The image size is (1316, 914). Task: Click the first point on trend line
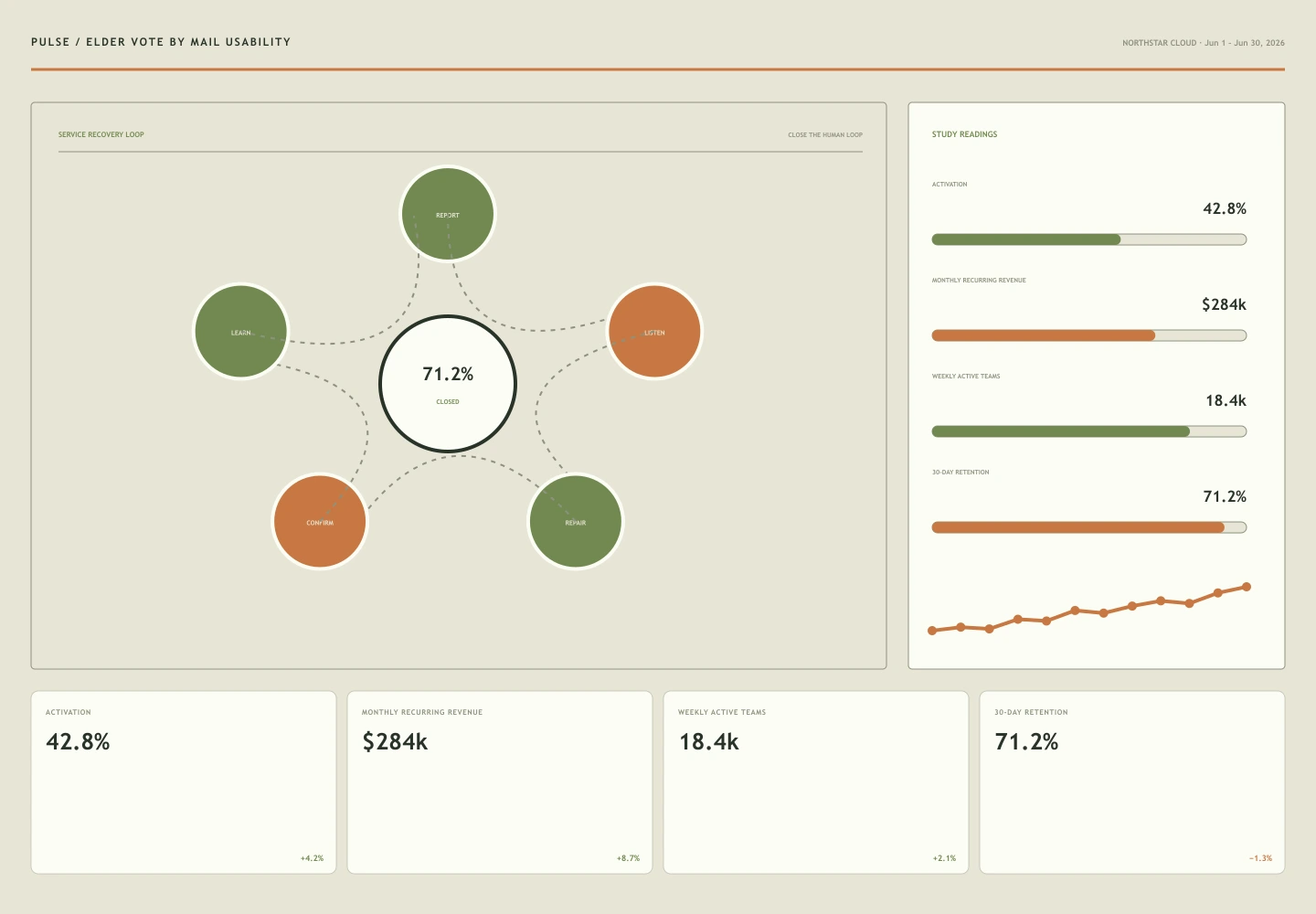coord(932,631)
